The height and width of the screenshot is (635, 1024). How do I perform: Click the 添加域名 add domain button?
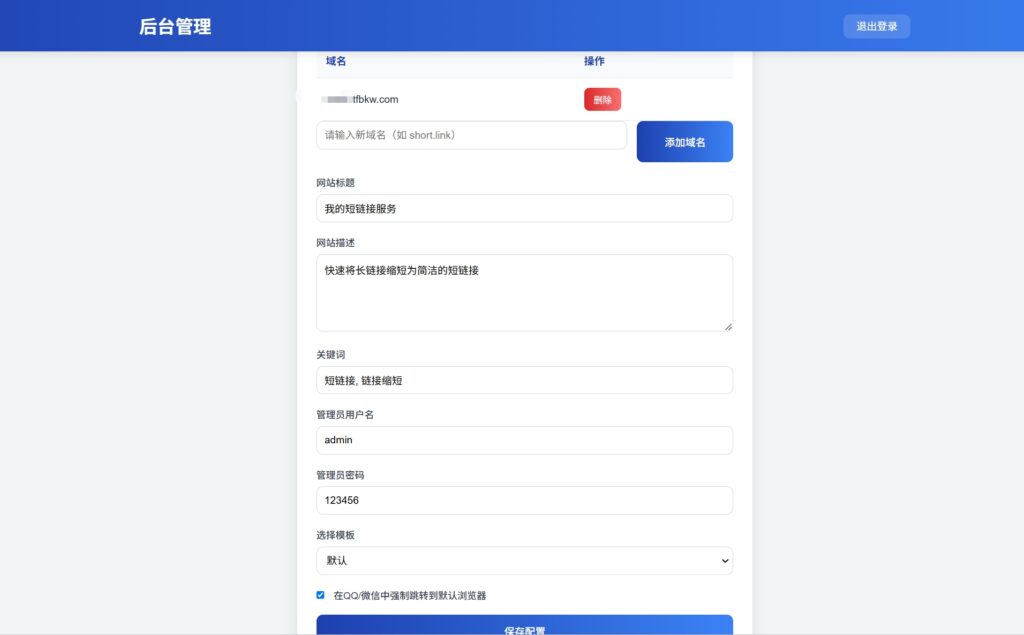(x=684, y=141)
